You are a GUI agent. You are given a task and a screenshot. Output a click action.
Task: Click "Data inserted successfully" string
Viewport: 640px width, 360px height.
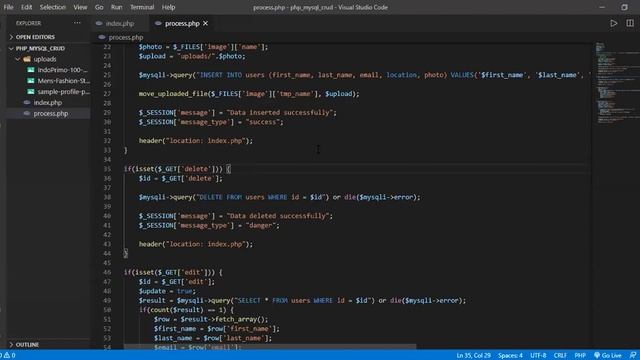pos(282,113)
